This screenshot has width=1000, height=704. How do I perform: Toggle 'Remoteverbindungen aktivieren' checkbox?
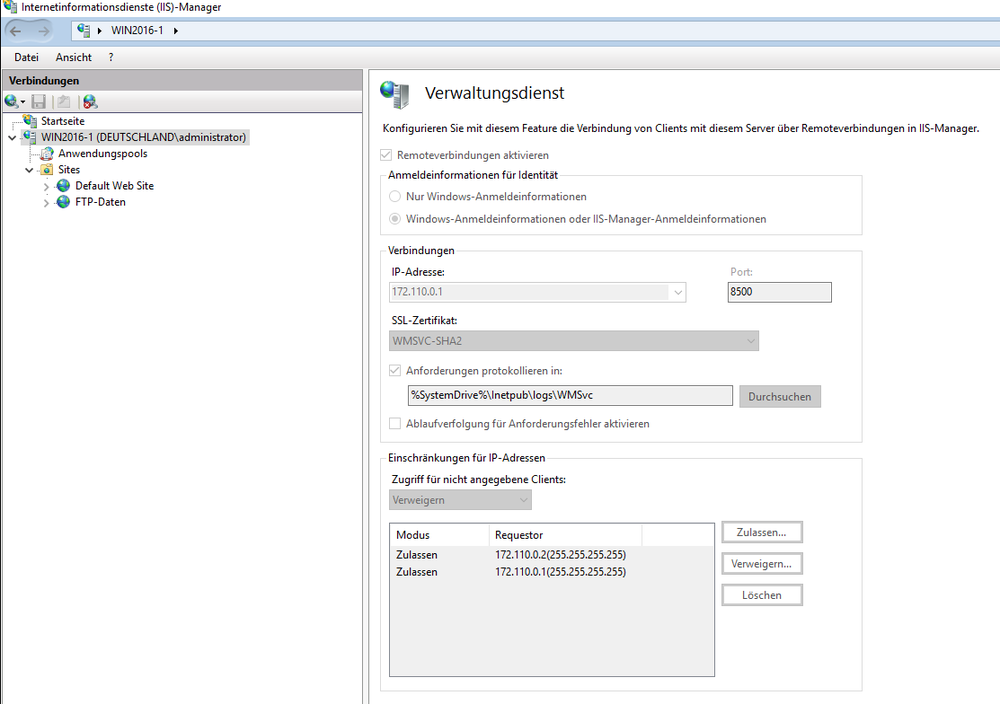coord(387,156)
